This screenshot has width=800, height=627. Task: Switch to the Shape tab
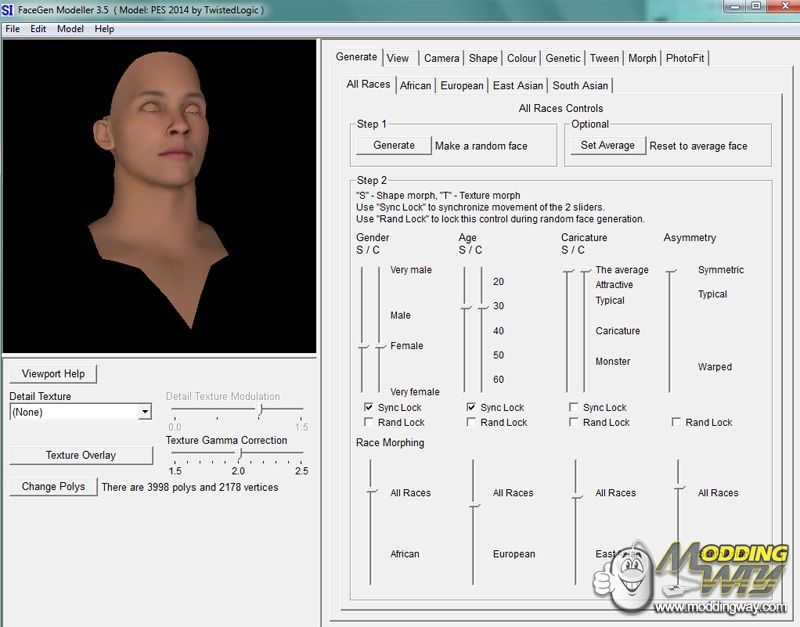[x=483, y=58]
